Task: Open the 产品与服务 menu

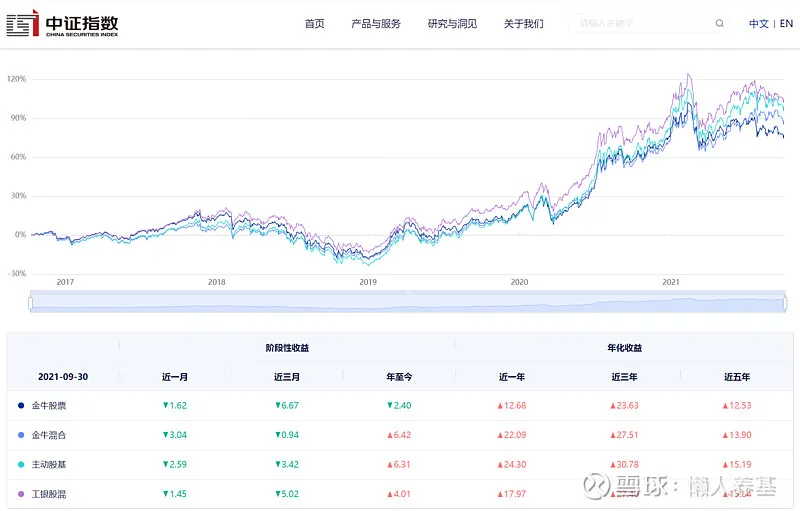Action: pos(376,24)
